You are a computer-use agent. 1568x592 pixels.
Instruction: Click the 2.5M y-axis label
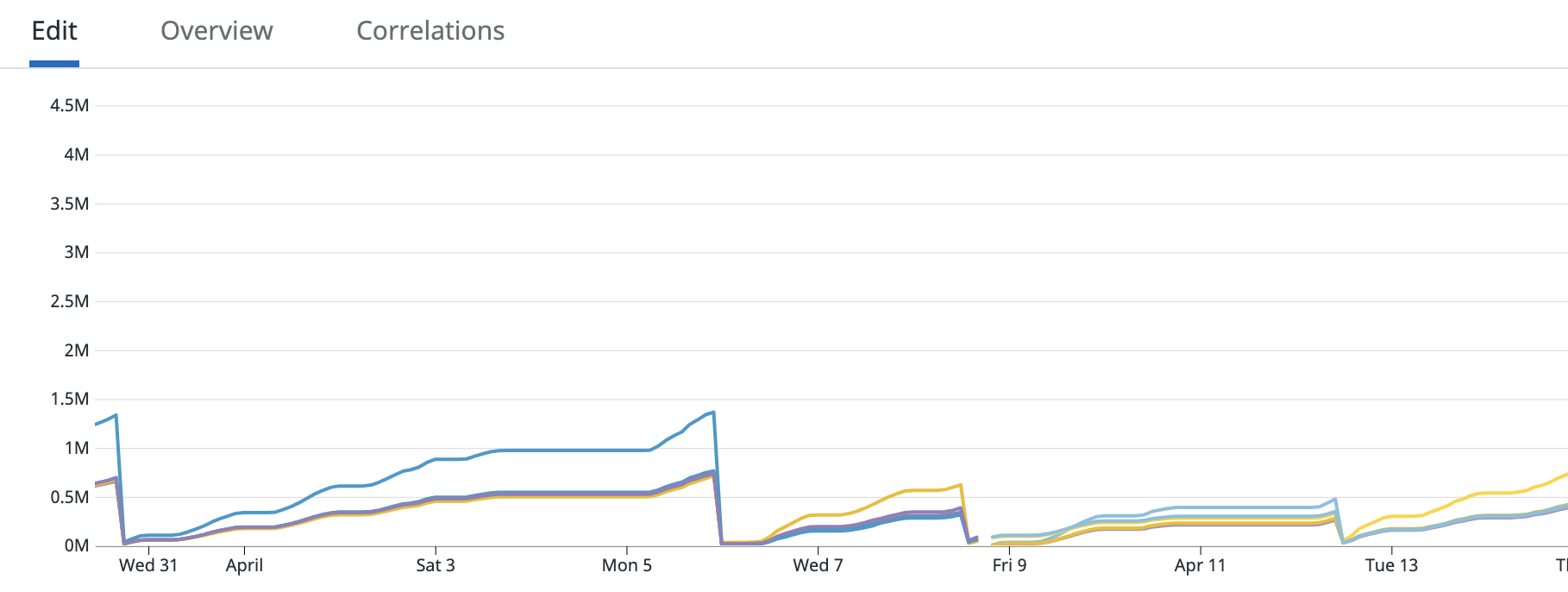[x=69, y=301]
